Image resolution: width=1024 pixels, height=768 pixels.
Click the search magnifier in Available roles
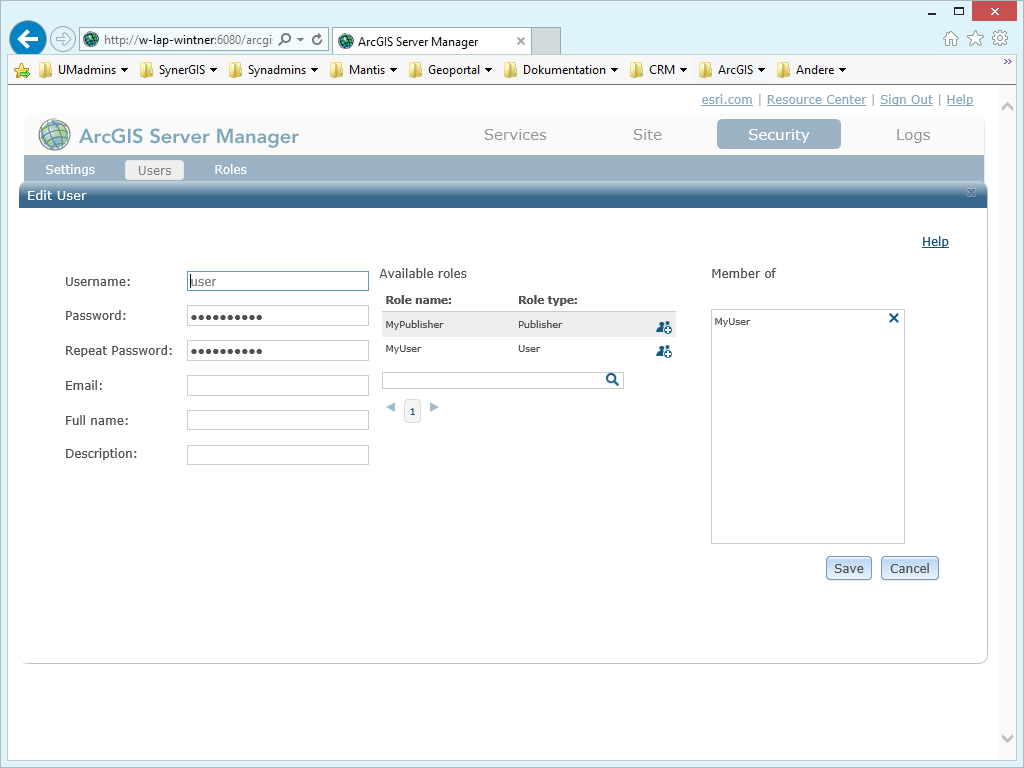pos(612,380)
